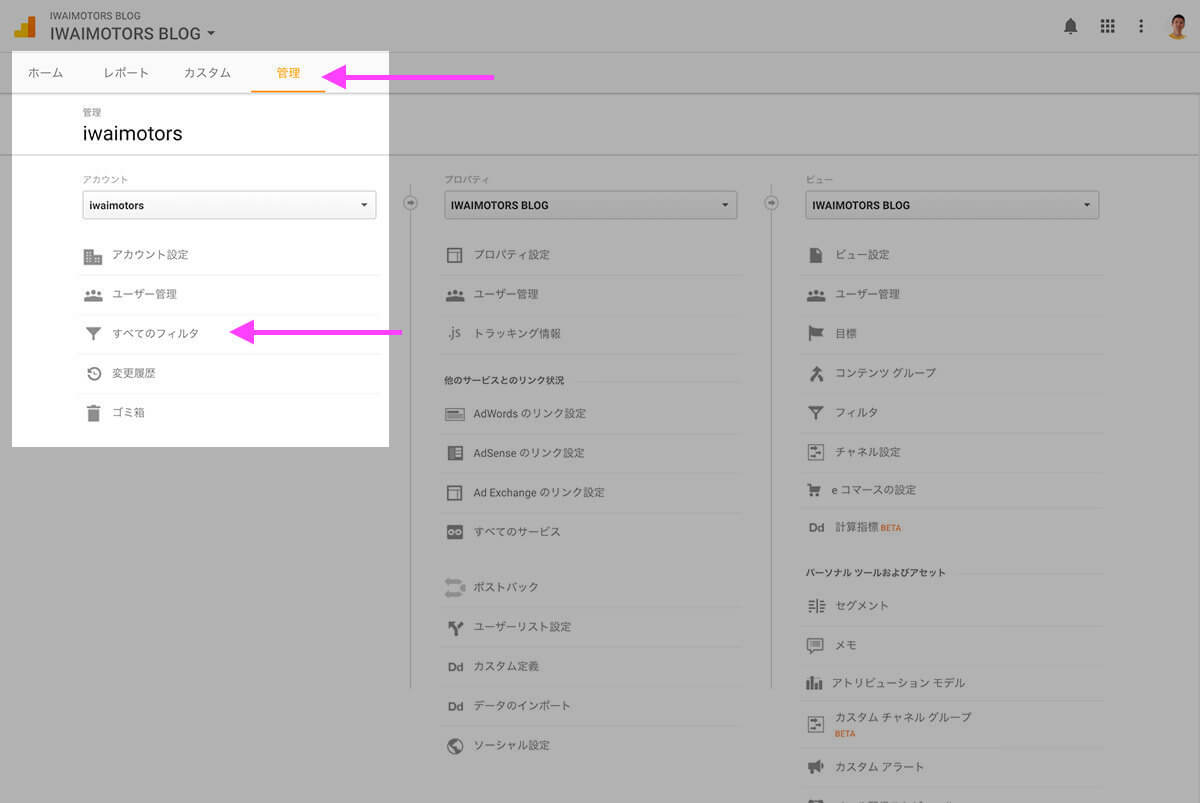Screen dimensions: 1200x803
Task: Click the funnel icon beside すべてのフィルタ
Action: 93,334
